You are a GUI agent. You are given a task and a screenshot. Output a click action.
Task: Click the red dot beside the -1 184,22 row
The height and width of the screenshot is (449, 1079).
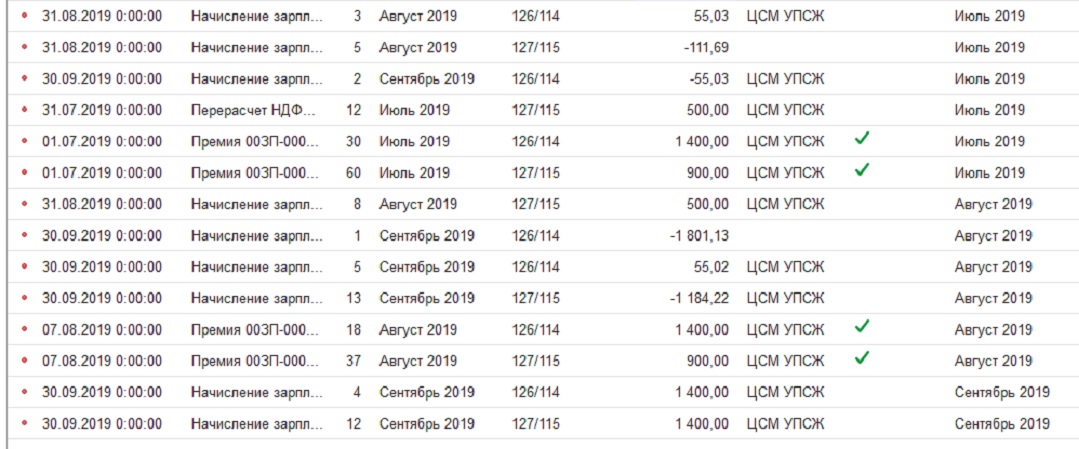click(25, 298)
